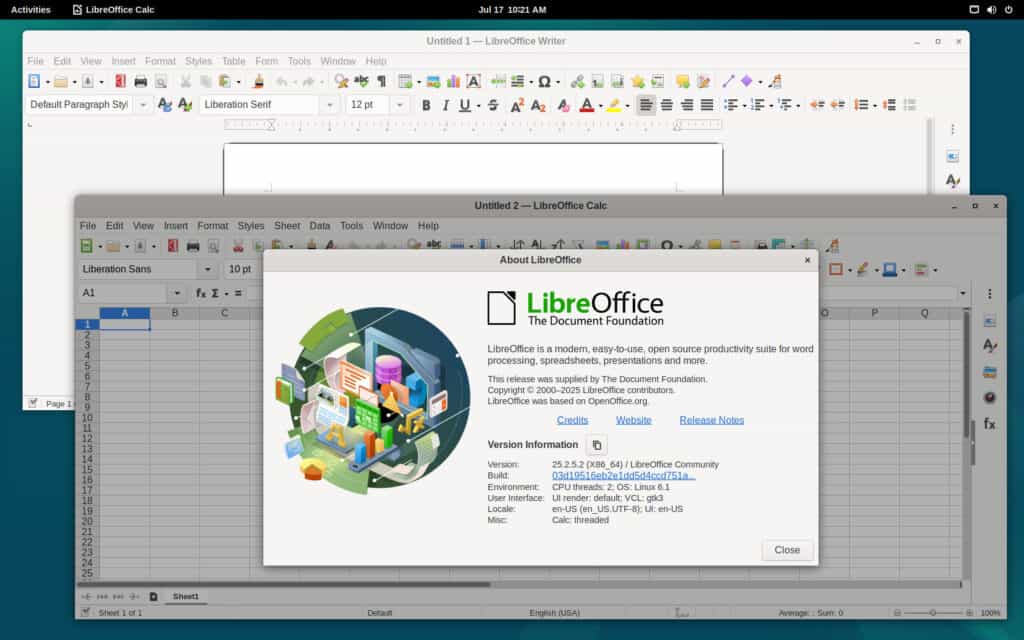This screenshot has width=1024, height=640.
Task: Click Insert Image icon in Writer
Action: click(x=433, y=81)
